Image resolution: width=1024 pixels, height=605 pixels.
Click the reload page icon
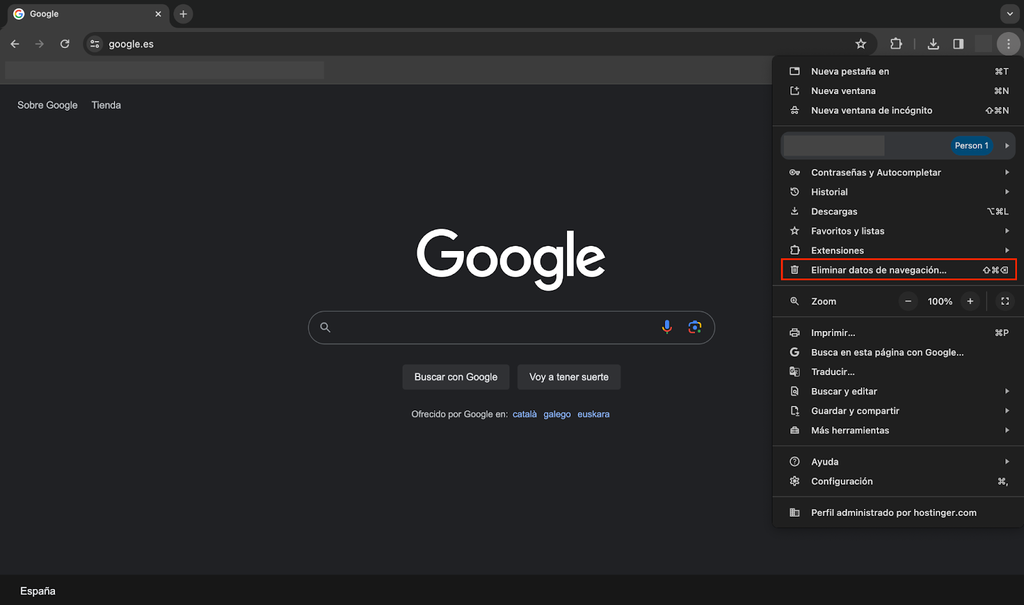click(65, 44)
